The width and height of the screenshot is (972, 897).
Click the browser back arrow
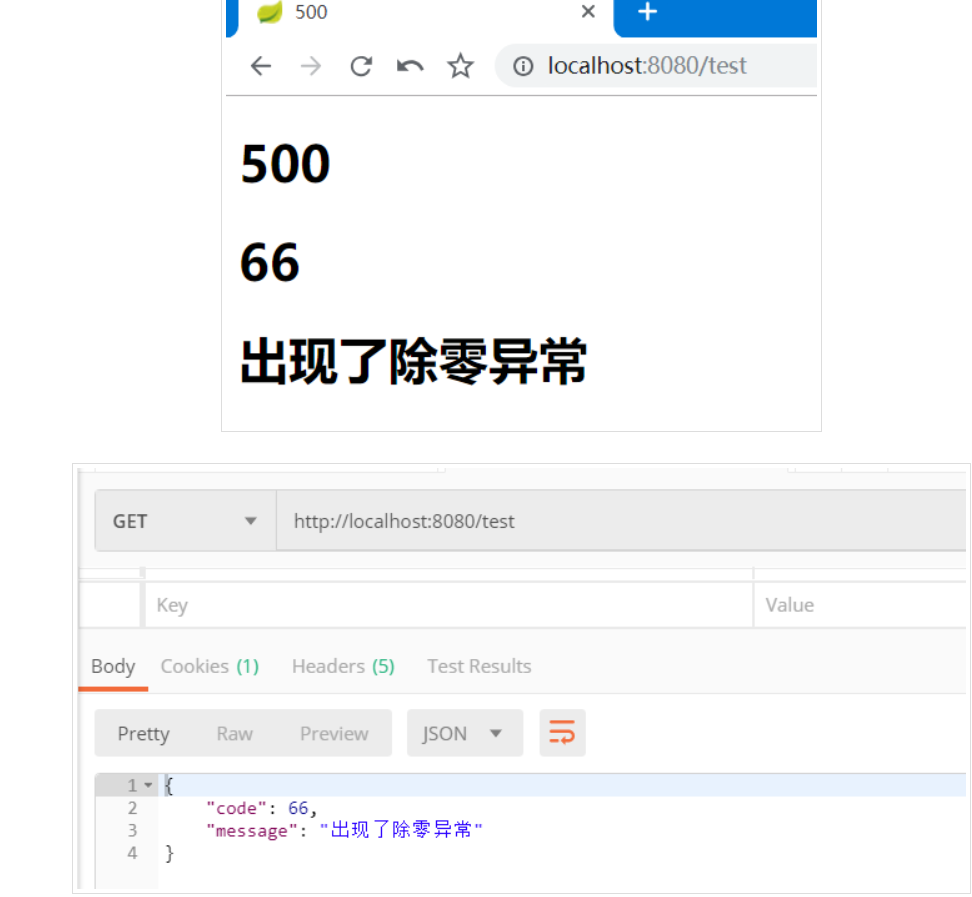261,66
